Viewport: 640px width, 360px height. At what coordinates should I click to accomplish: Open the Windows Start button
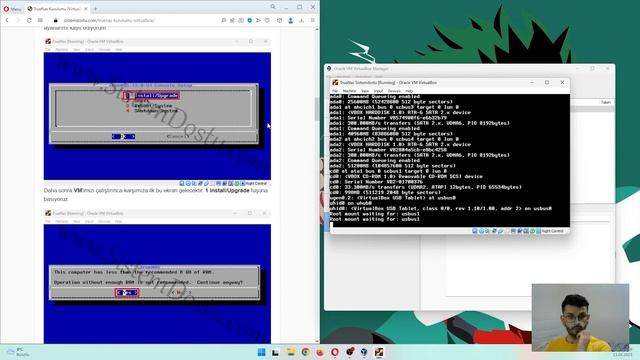point(261,352)
